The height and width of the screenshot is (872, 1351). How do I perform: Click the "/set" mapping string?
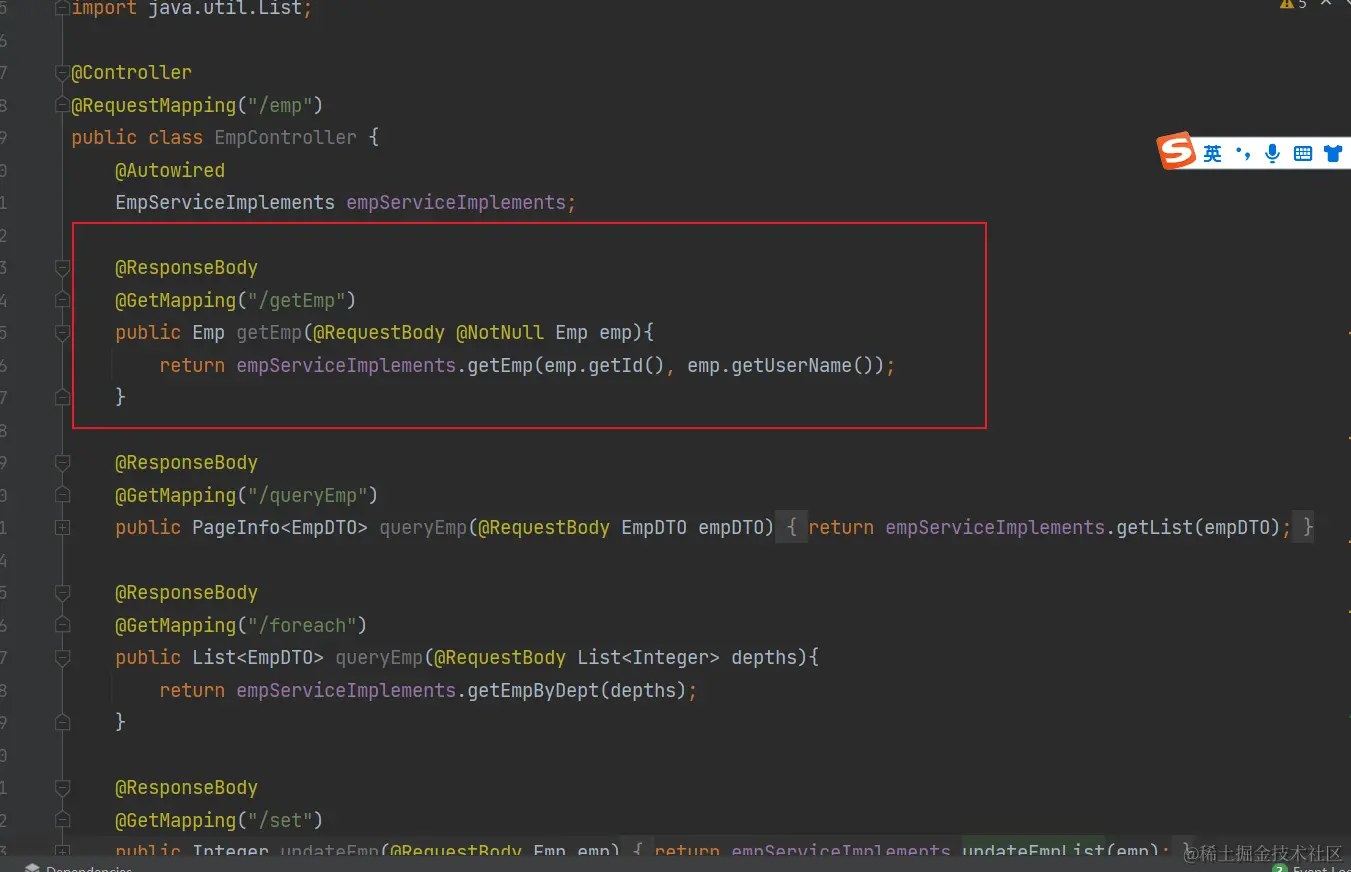[x=280, y=820]
